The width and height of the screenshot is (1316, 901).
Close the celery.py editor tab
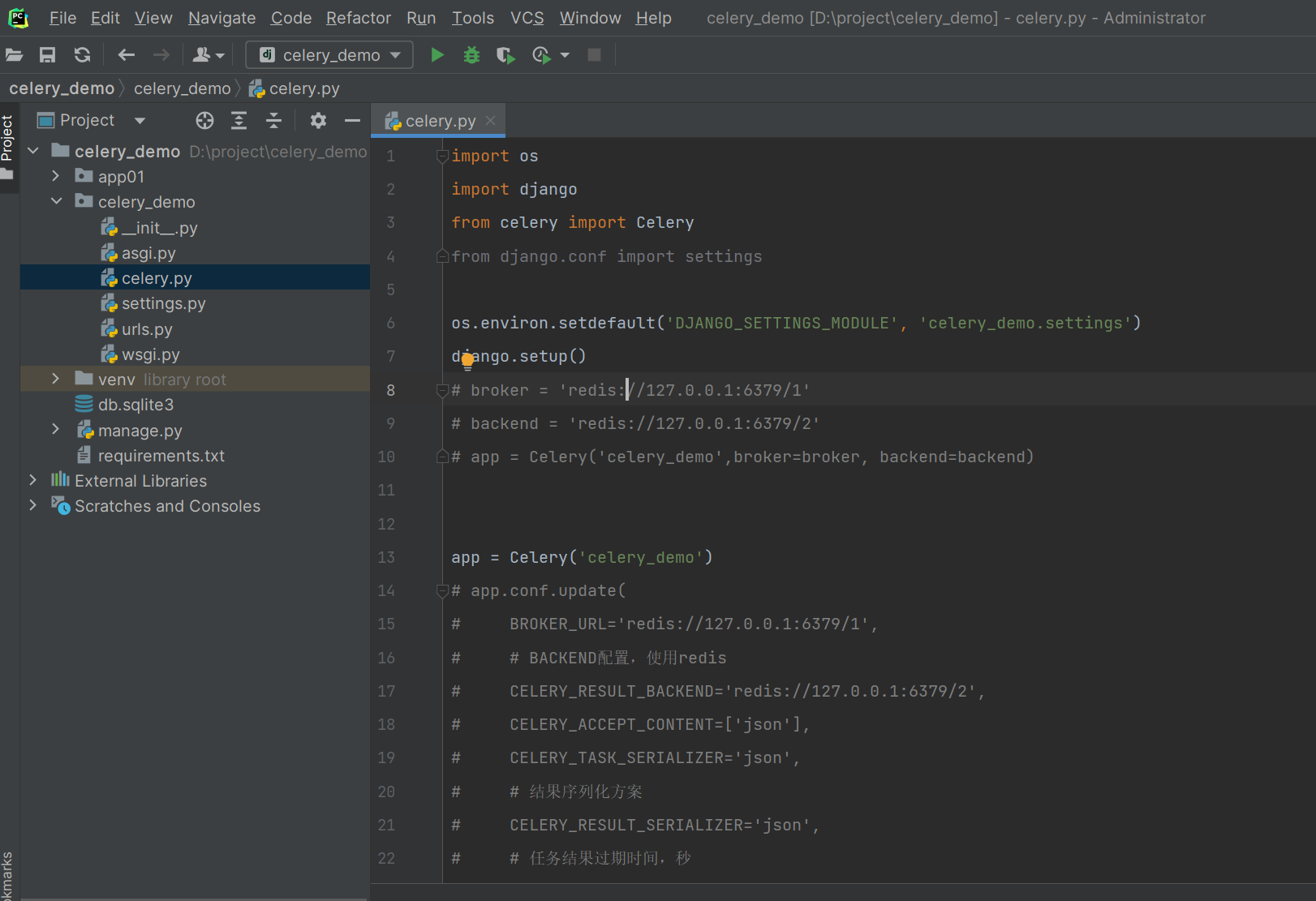[x=490, y=121]
